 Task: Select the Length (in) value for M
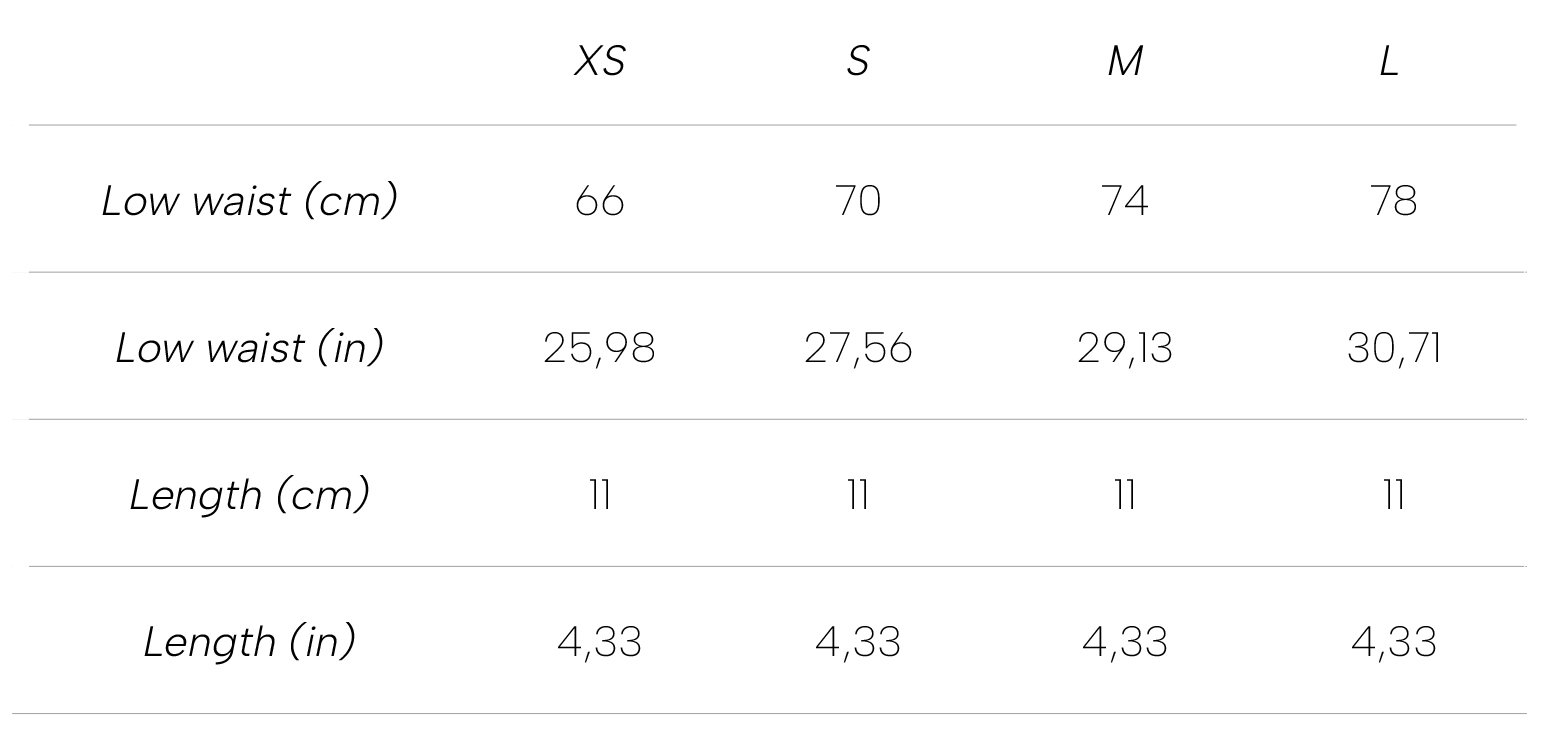[x=1125, y=642]
